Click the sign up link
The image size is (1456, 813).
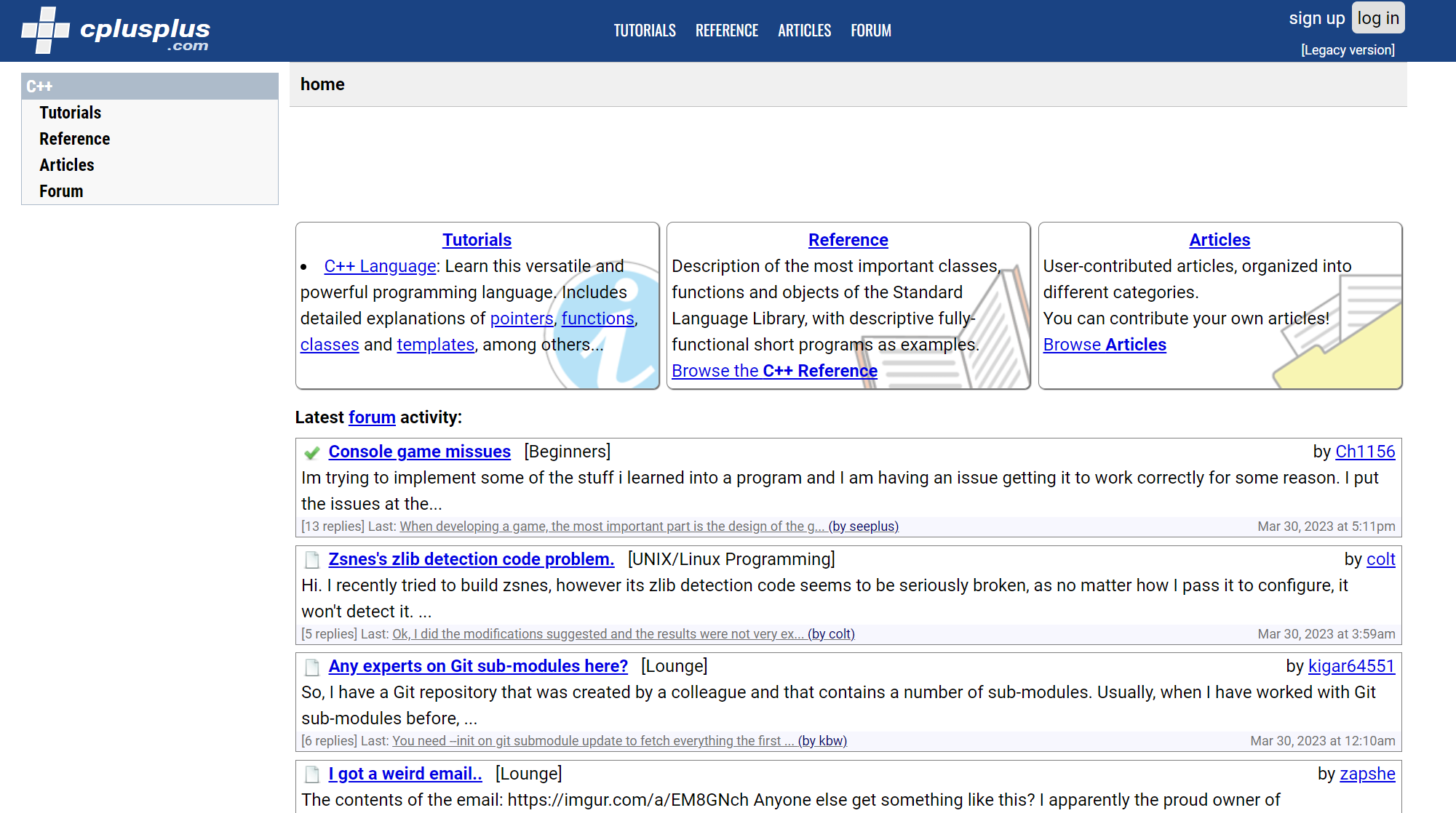coord(1316,18)
